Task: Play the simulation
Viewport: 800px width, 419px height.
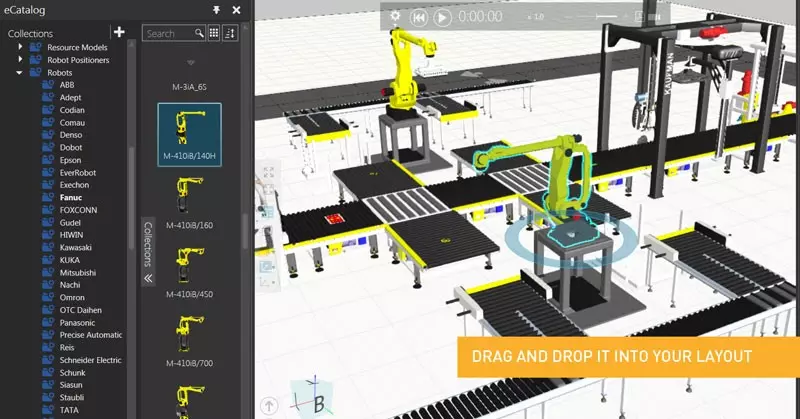Action: (443, 17)
